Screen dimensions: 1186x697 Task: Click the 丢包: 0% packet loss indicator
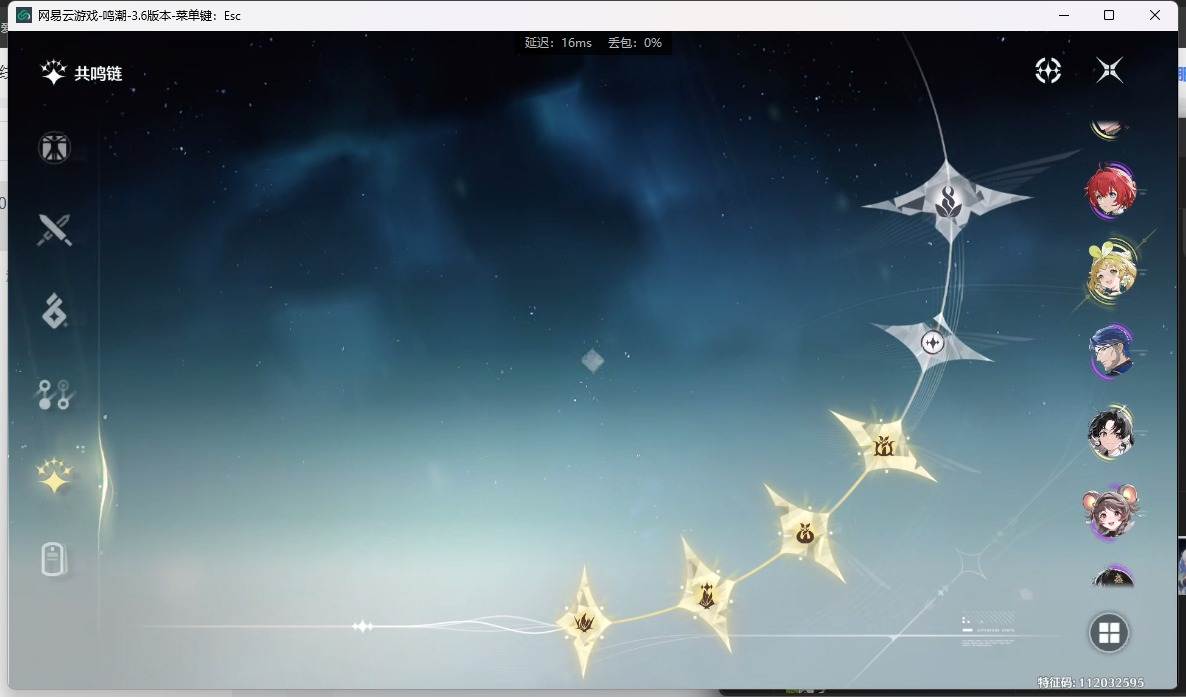click(635, 43)
